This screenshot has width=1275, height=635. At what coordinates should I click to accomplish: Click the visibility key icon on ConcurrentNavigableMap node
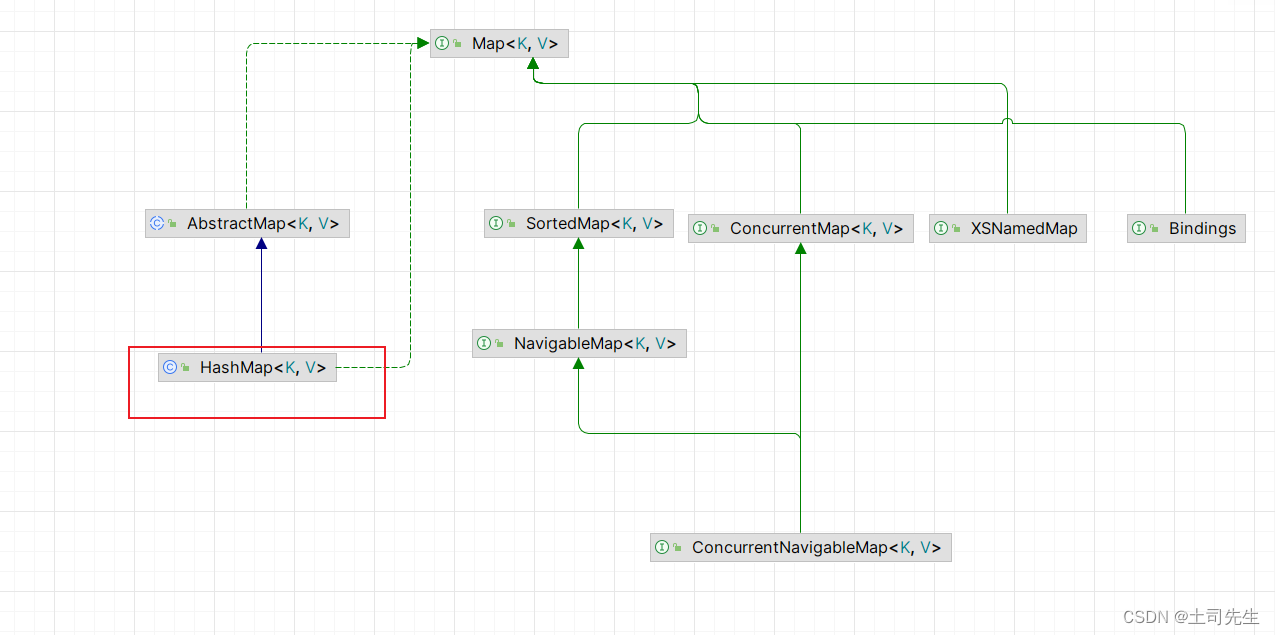(x=677, y=547)
